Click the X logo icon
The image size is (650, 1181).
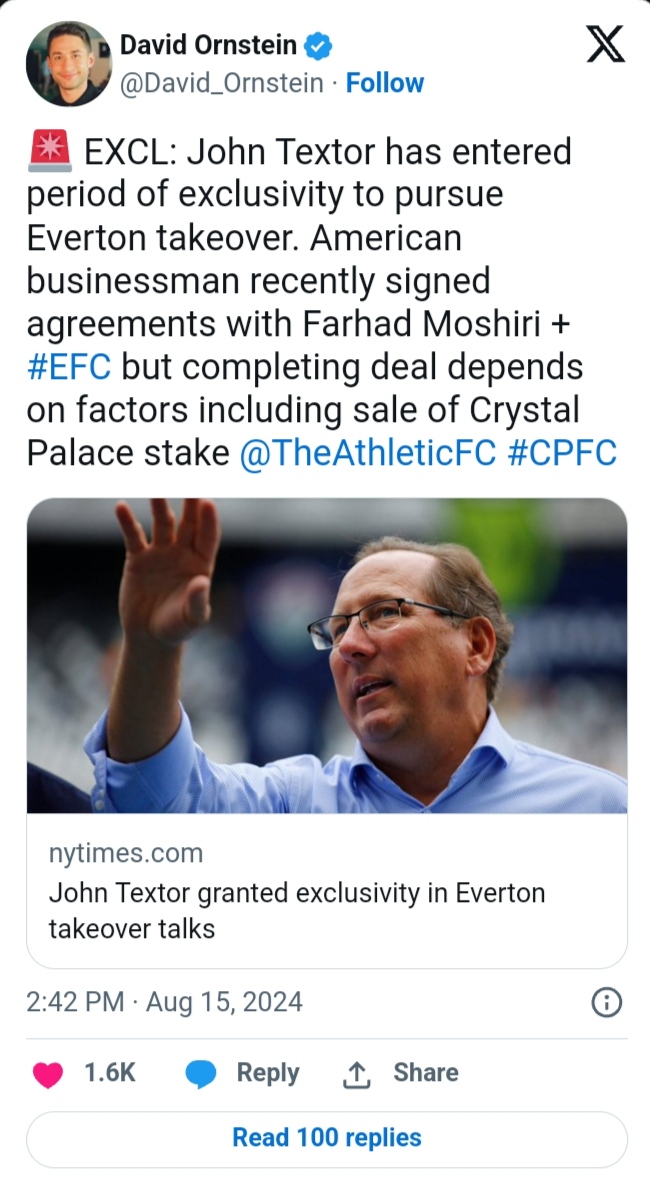pyautogui.click(x=605, y=43)
